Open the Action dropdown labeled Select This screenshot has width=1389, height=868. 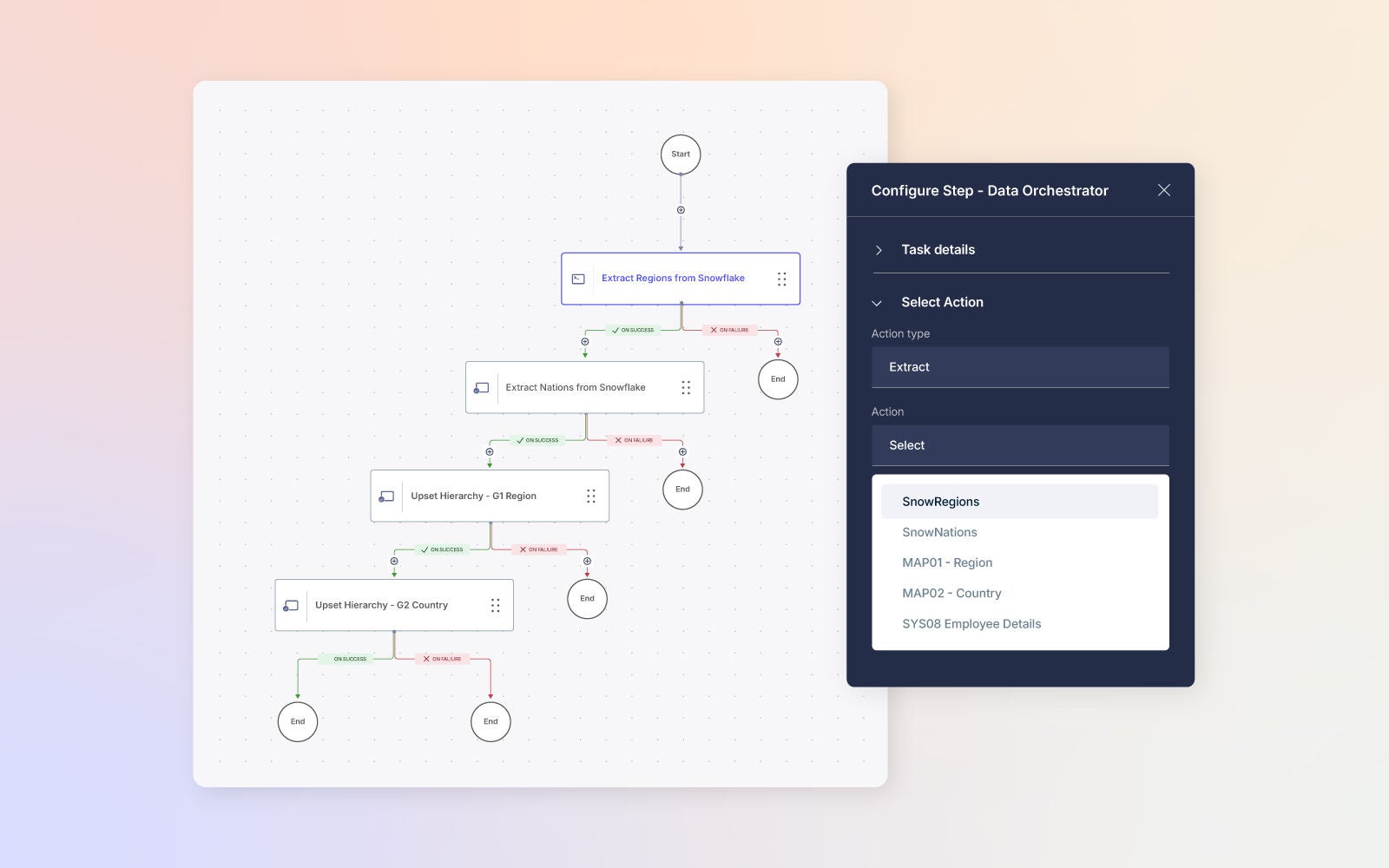point(1020,445)
